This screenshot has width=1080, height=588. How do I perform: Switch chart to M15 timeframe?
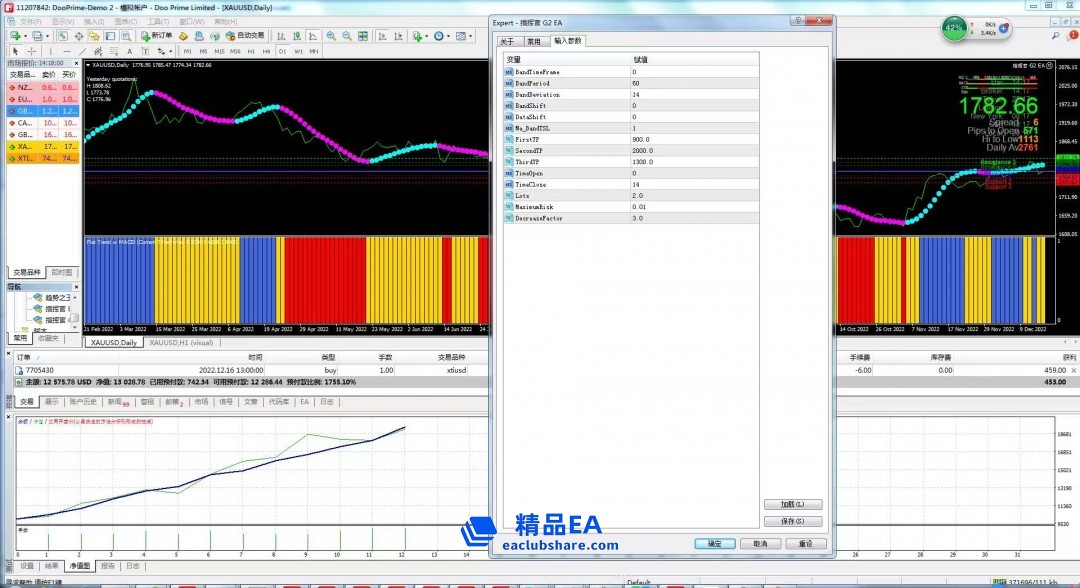(x=219, y=51)
